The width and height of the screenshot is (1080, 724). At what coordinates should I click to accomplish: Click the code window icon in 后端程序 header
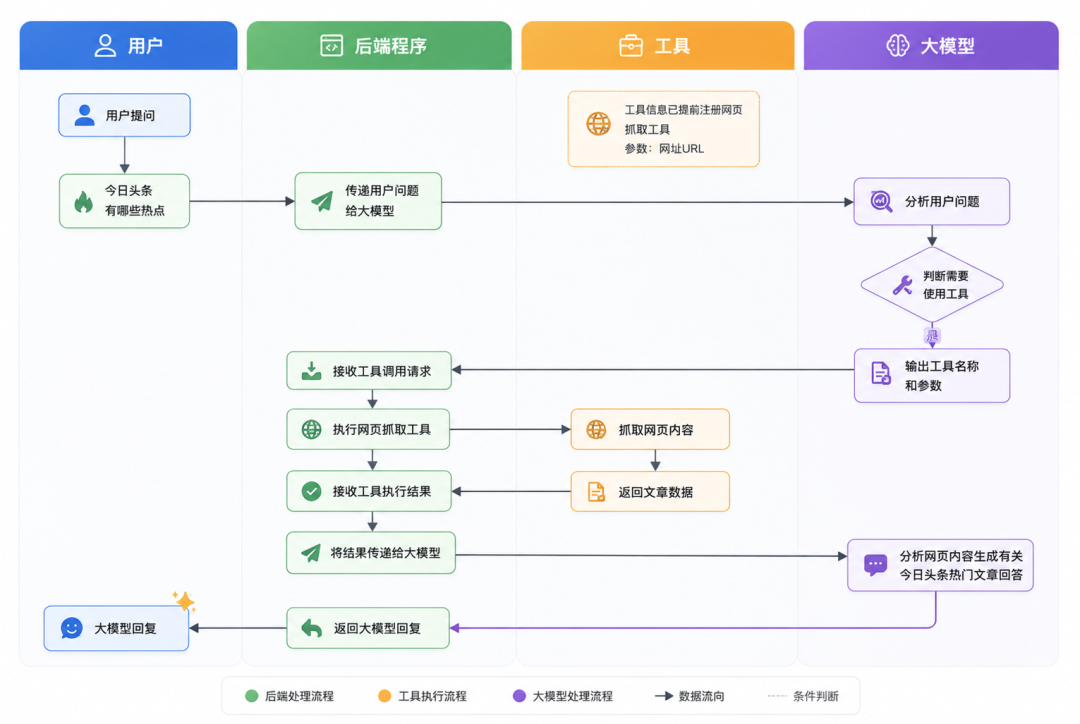(x=331, y=45)
